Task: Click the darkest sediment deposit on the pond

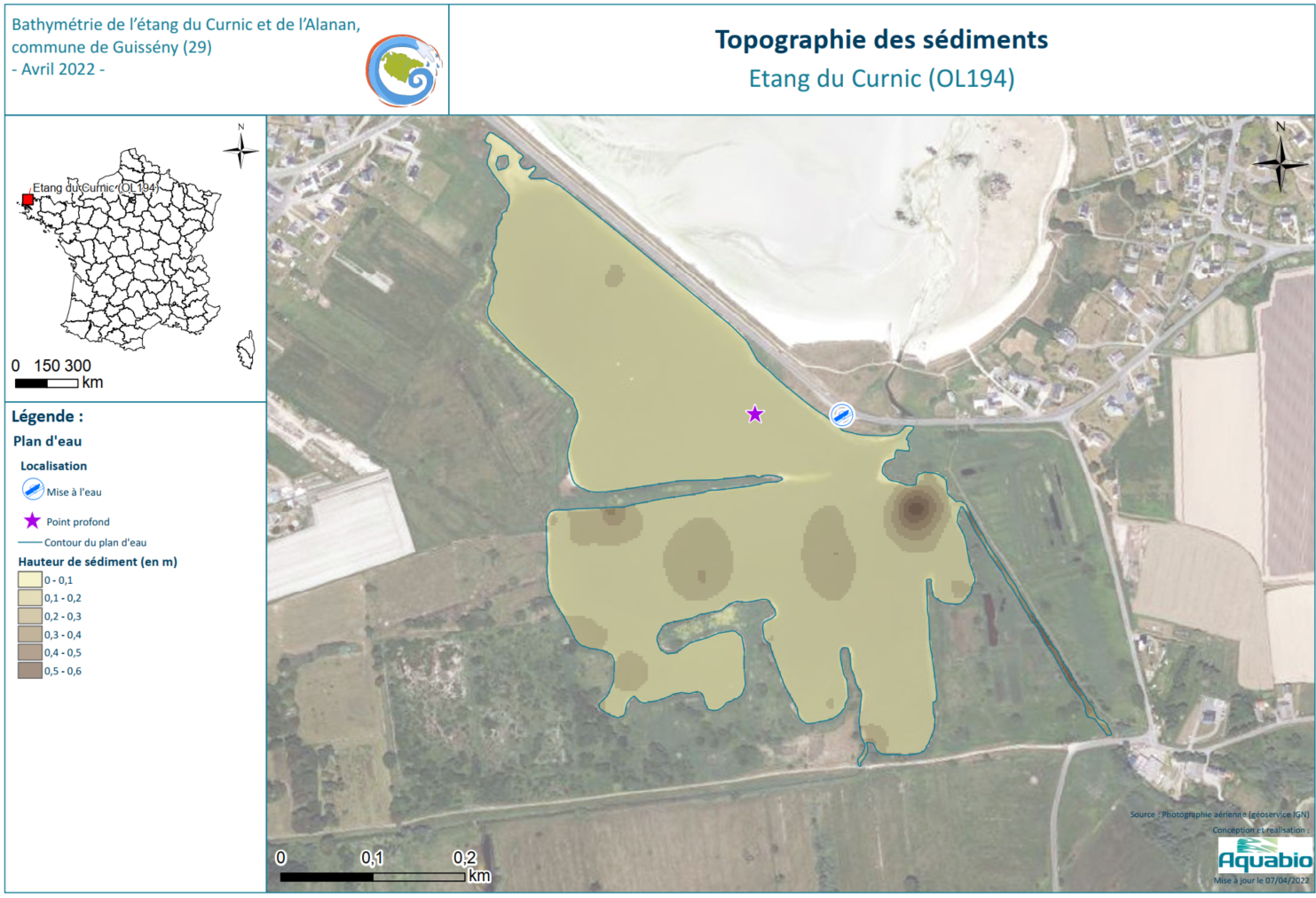Action: [x=916, y=509]
